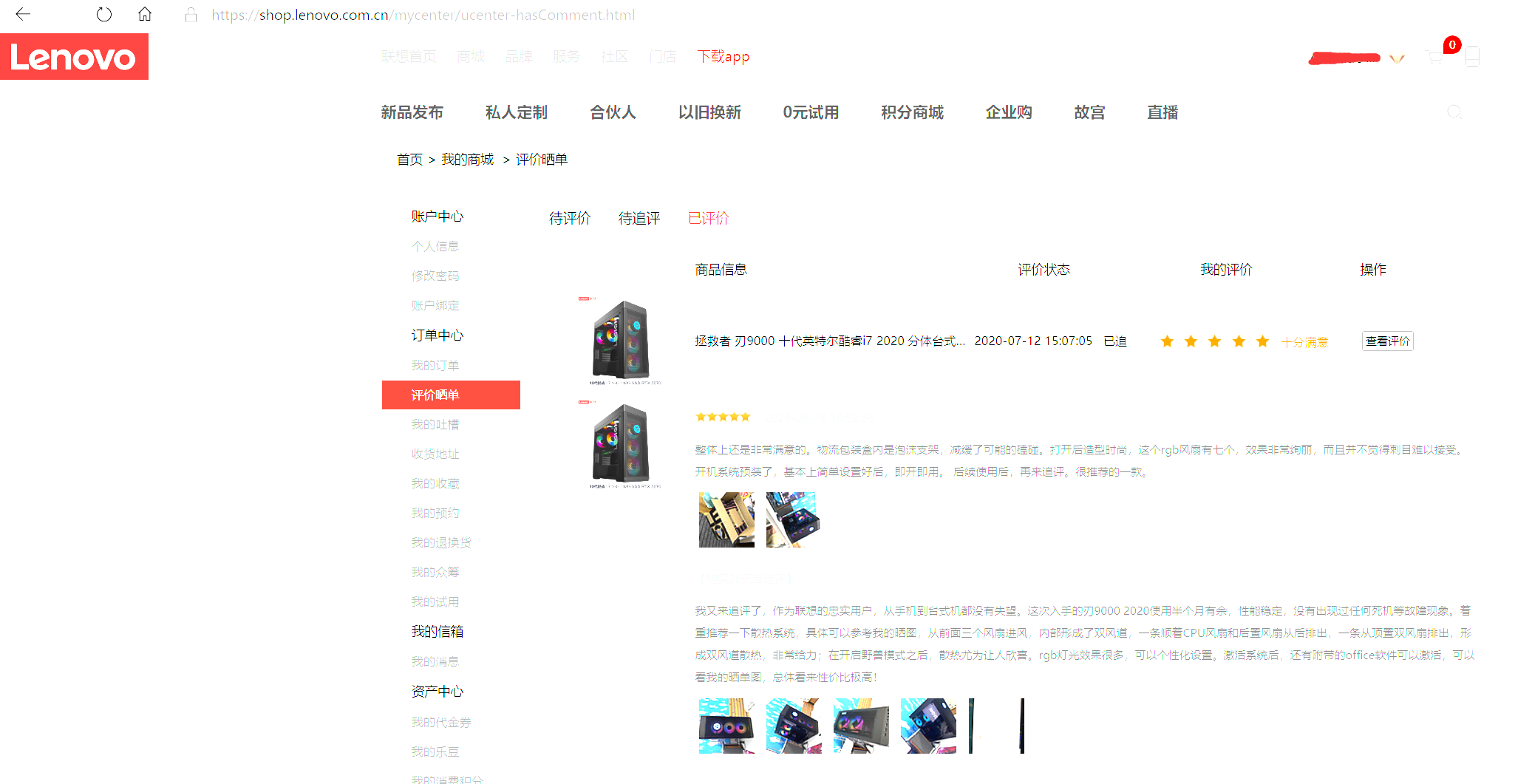Viewport: 1532px width, 784px height.
Task: Open 账户绑定 in the sidebar
Action: point(435,305)
